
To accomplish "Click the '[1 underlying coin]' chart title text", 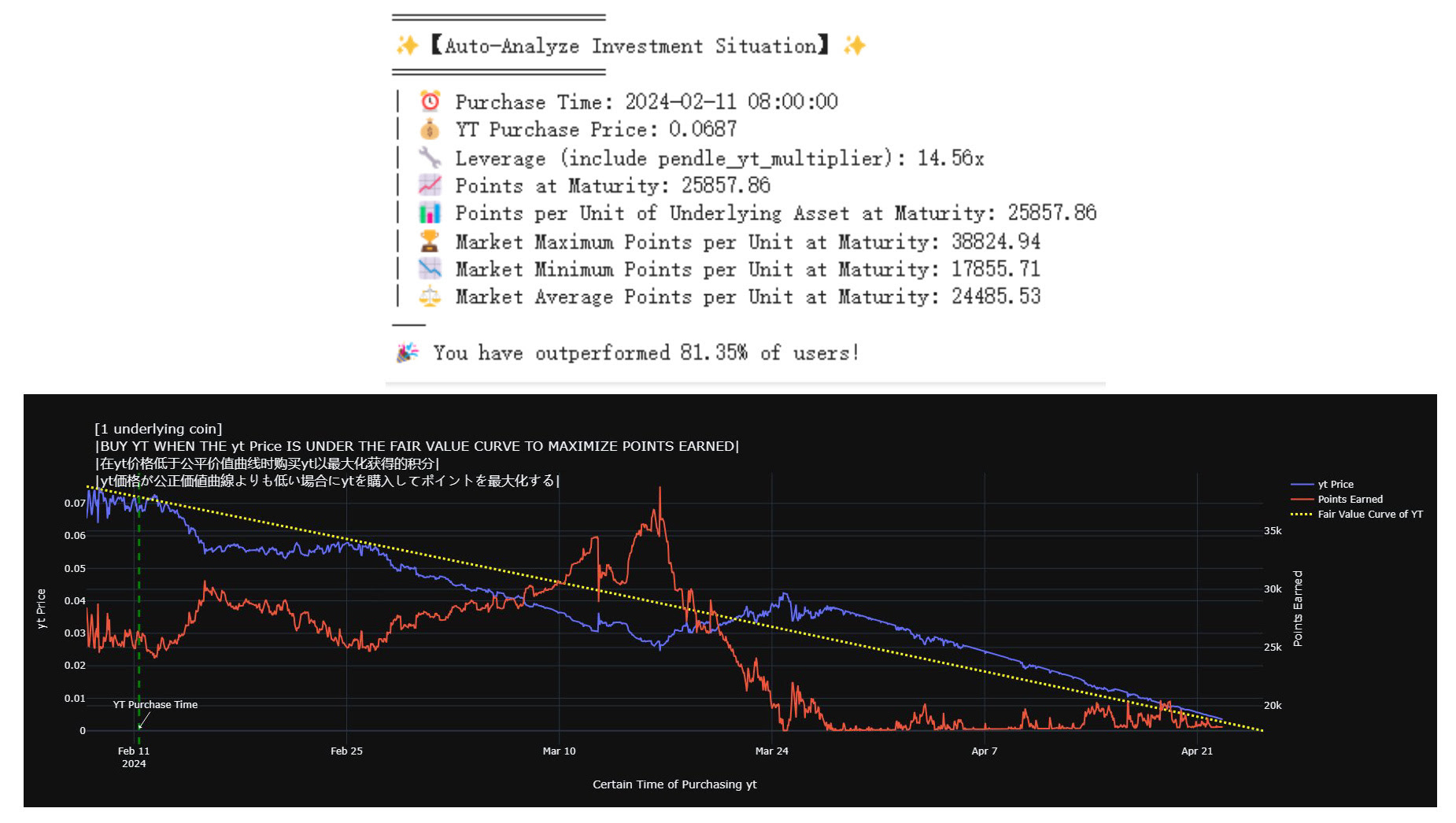I will point(158,429).
